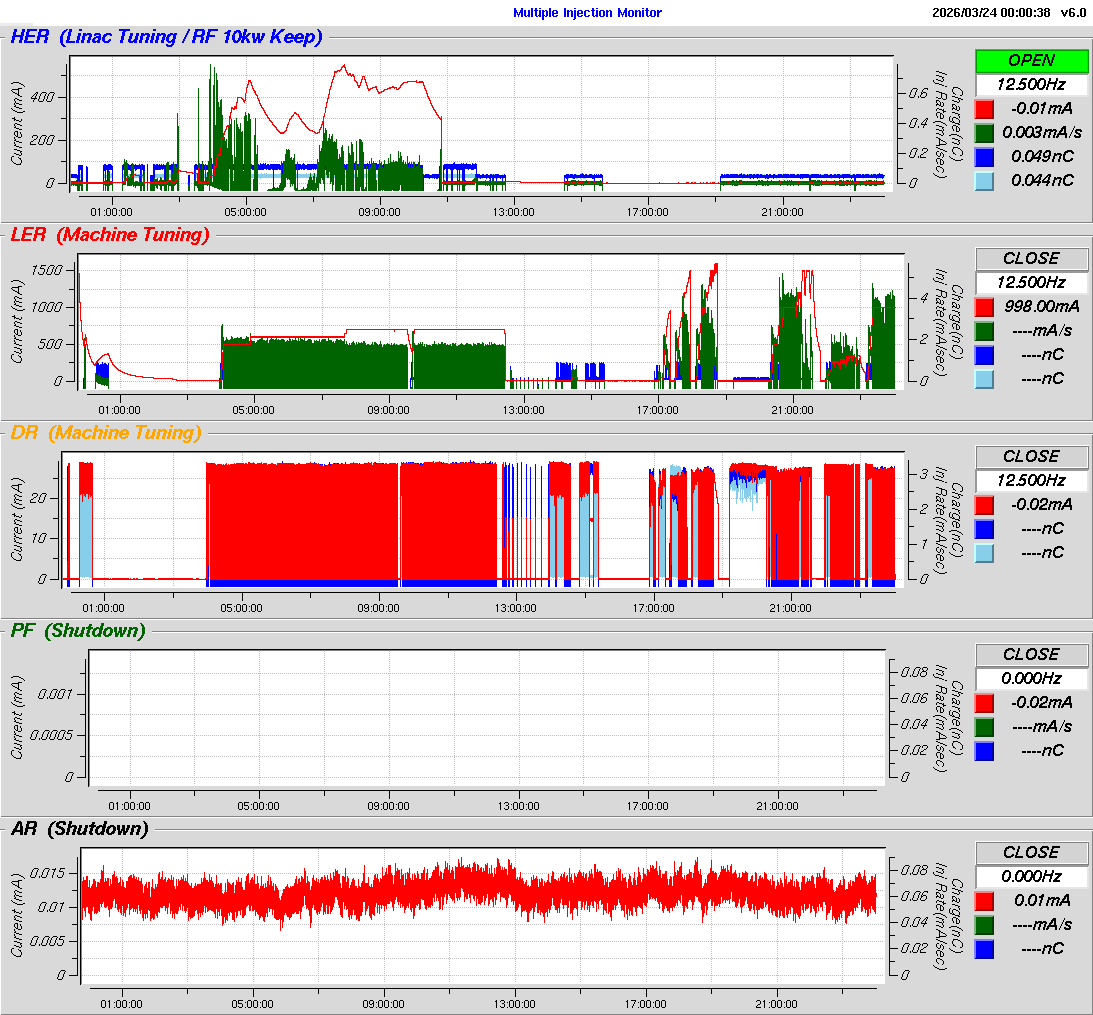Click the Multiple Injection Monitor title
Viewport: 1093px width, 1015px height.
[x=587, y=12]
